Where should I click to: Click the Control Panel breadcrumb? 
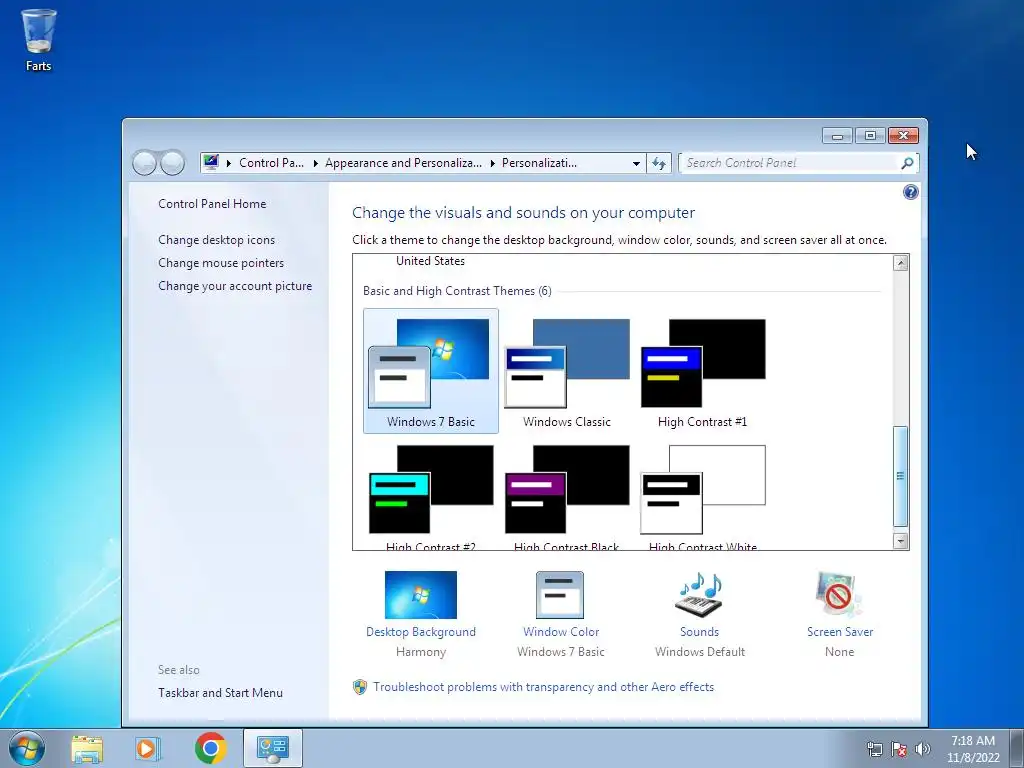point(271,163)
